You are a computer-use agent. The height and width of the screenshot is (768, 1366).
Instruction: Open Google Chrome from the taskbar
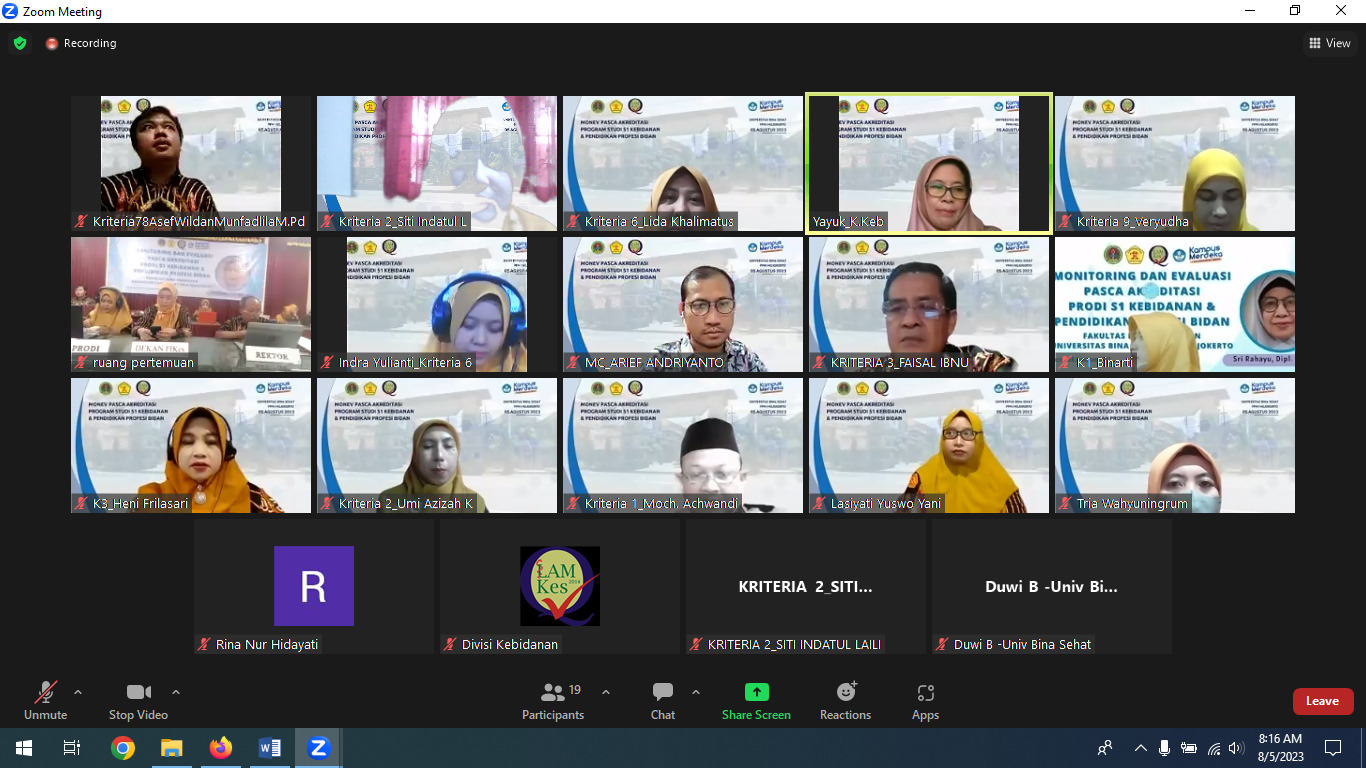click(x=123, y=748)
